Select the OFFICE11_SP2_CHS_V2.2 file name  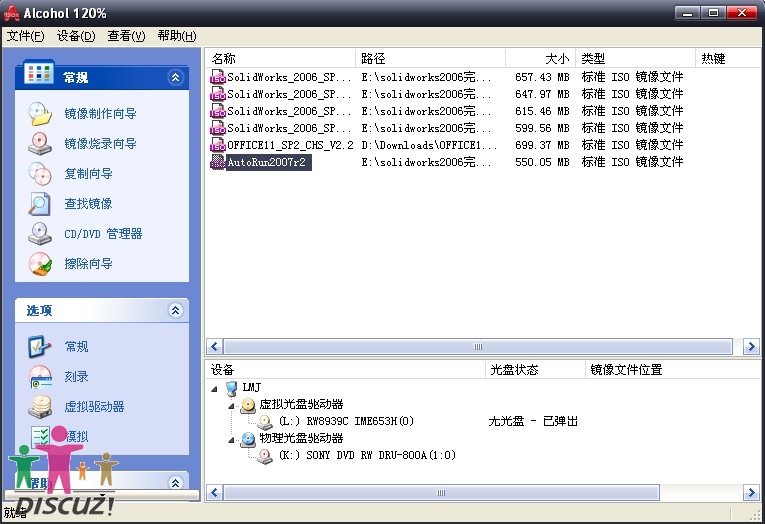pyautogui.click(x=290, y=145)
